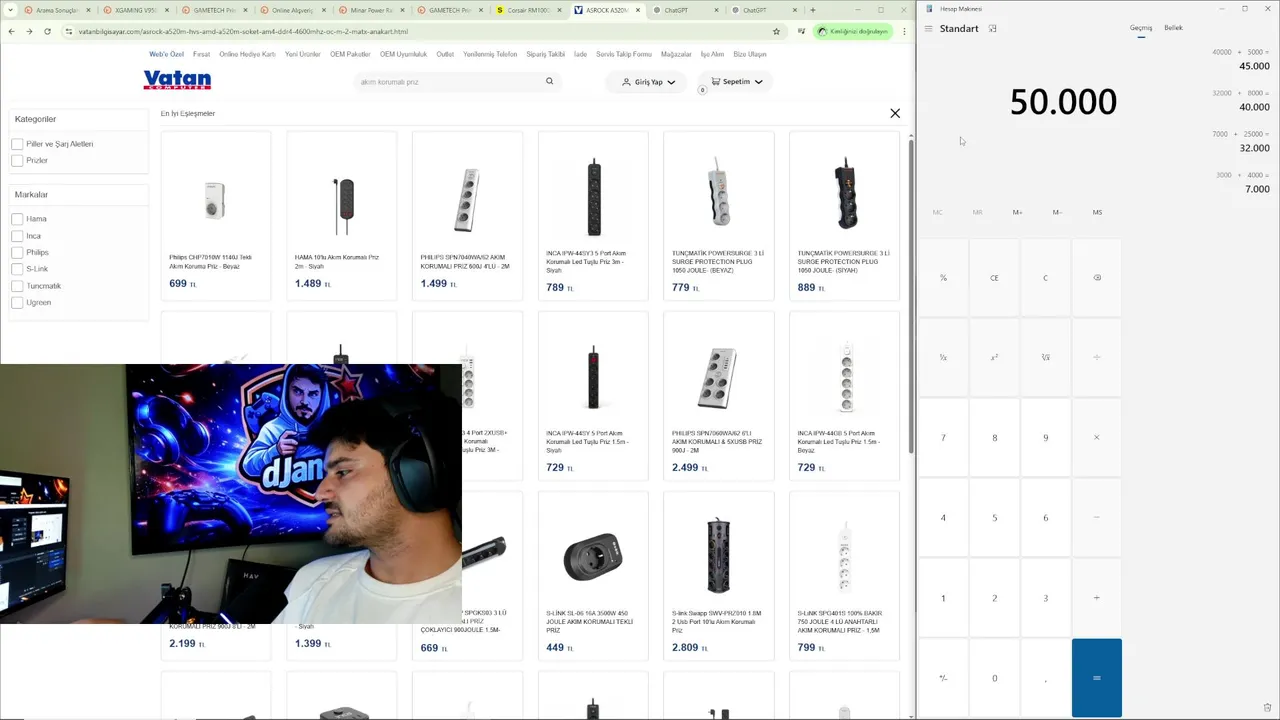Image resolution: width=1280 pixels, height=720 pixels.
Task: Switch to the Minar Power browser tab
Action: point(371,10)
